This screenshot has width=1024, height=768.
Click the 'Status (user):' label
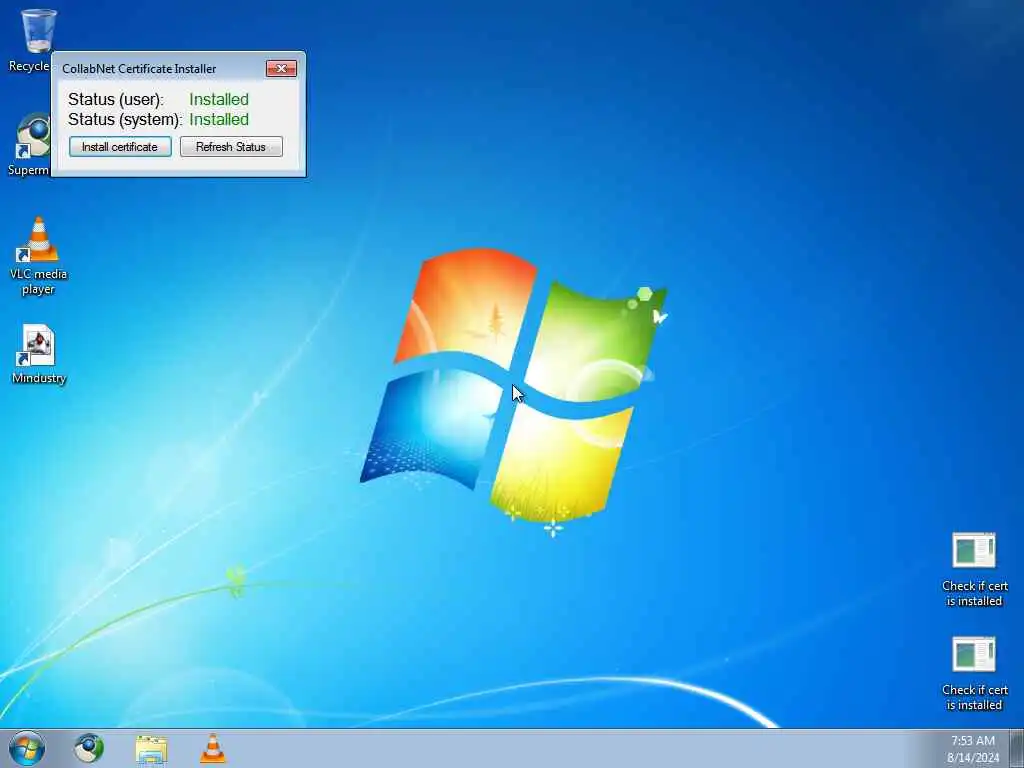click(x=116, y=99)
